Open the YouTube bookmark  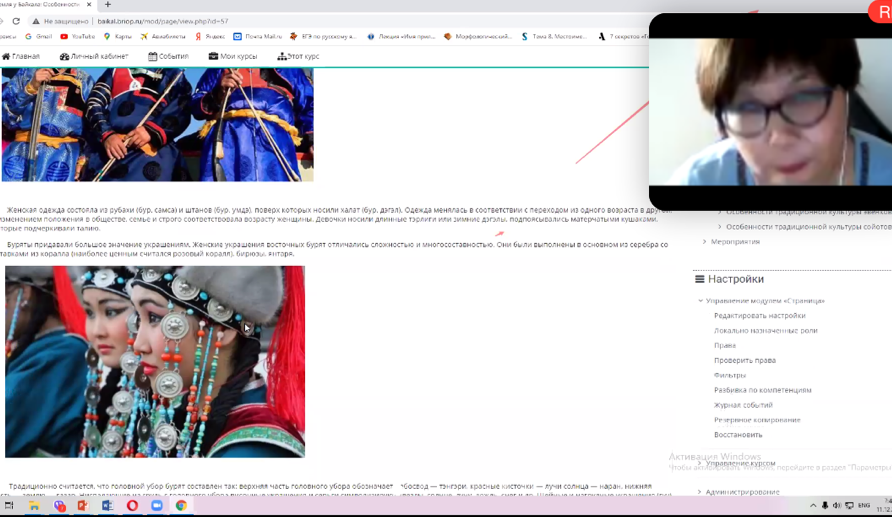pyautogui.click(x=78, y=37)
